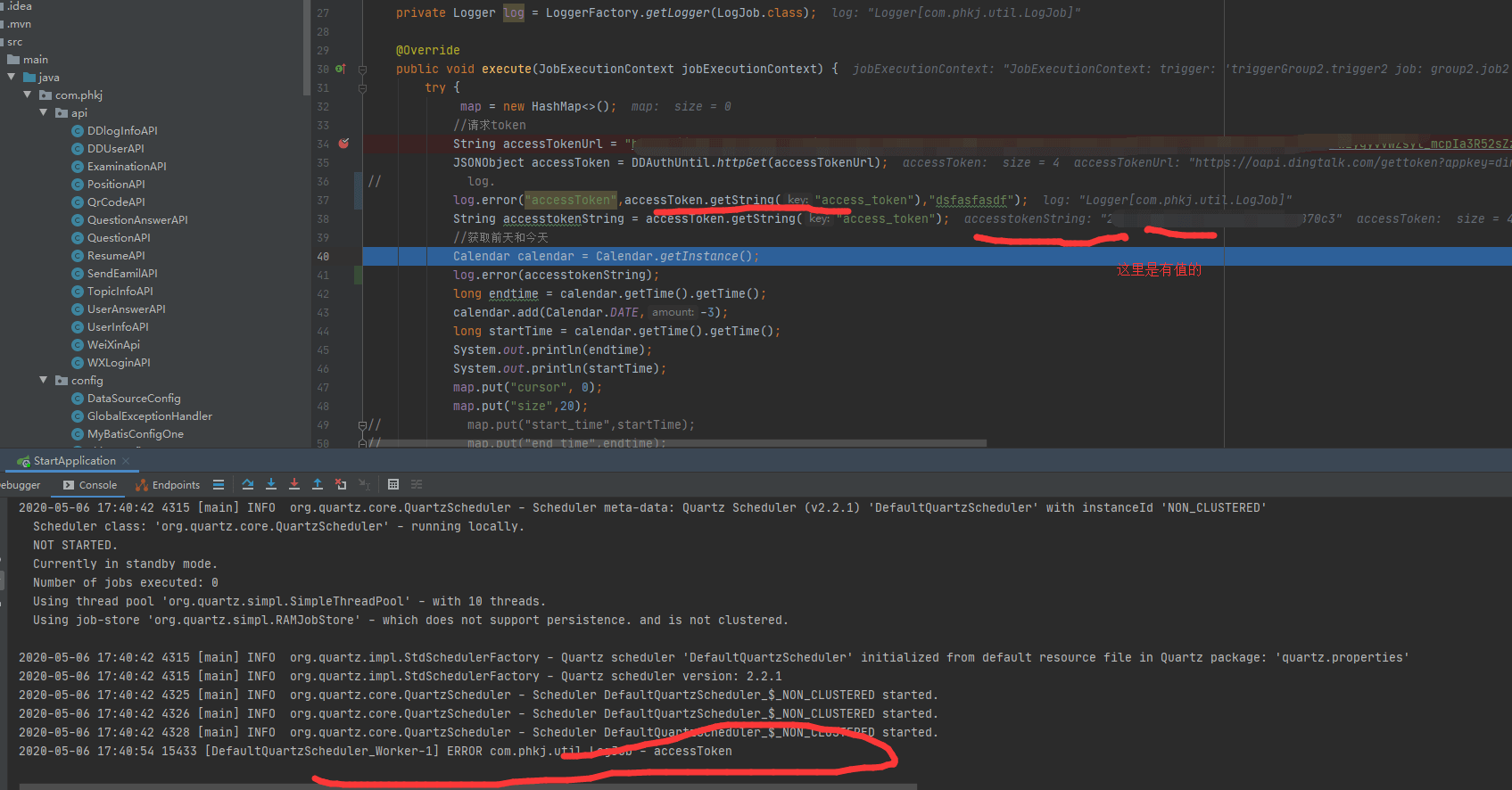The height and width of the screenshot is (790, 1512).
Task: Click the Drop Frame icon
Action: click(341, 484)
